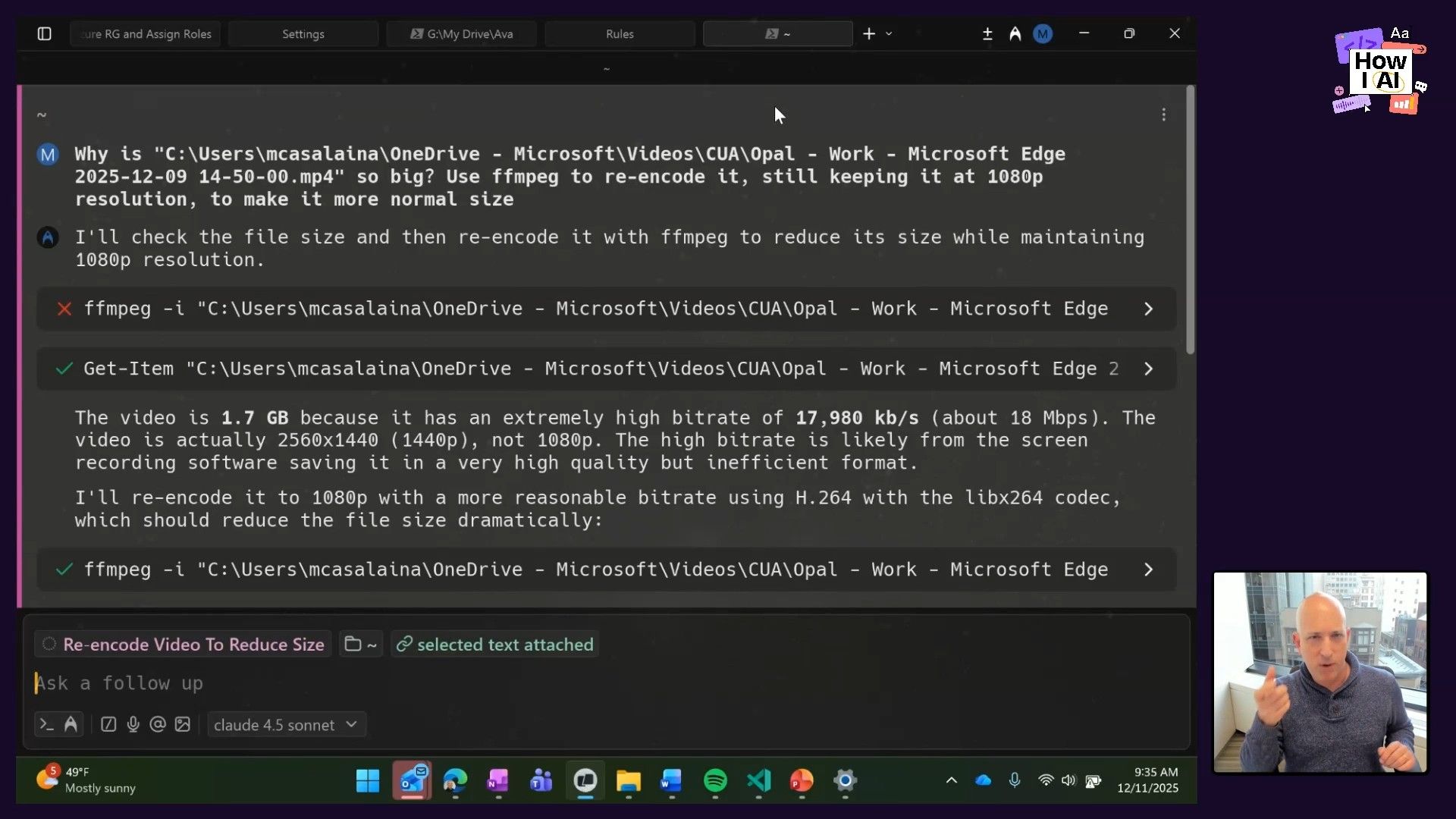Image resolution: width=1456 pixels, height=819 pixels.
Task: Expand the failed ffmpeg -i command block
Action: point(1148,309)
